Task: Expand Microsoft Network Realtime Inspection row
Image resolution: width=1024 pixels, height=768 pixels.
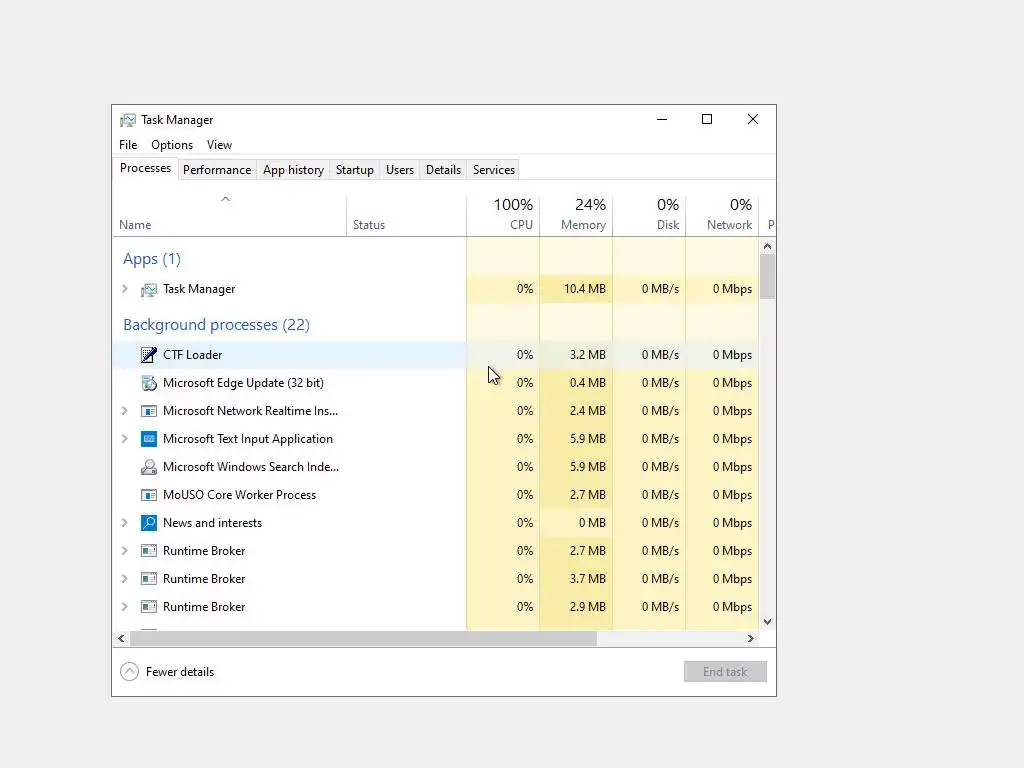Action: [125, 411]
